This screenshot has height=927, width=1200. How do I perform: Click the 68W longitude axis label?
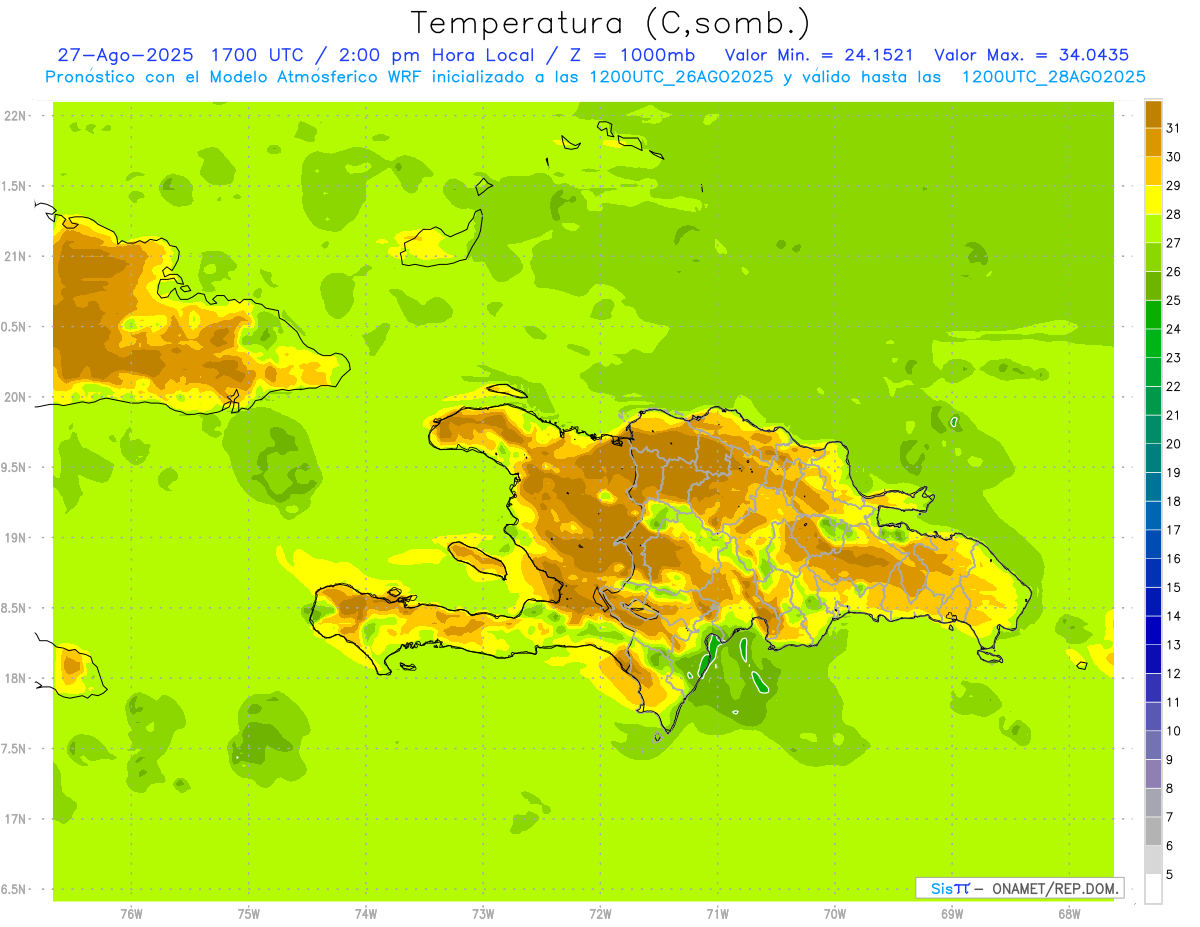[x=1069, y=914]
